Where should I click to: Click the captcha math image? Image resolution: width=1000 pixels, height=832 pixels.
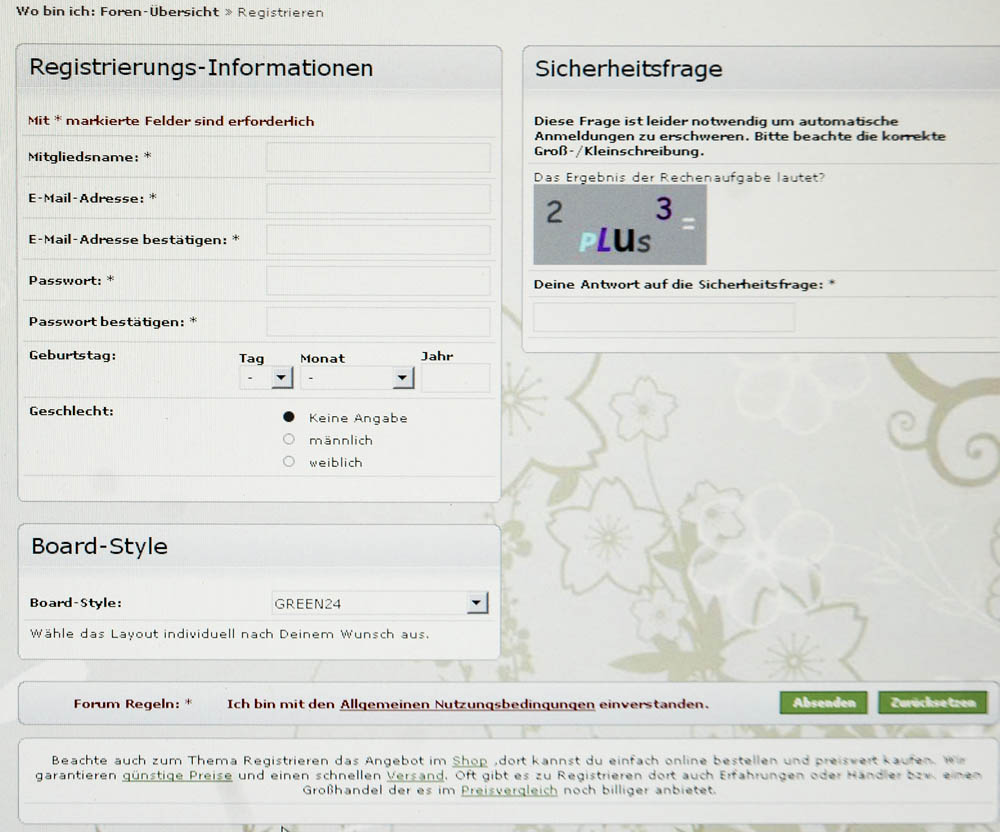click(x=619, y=225)
